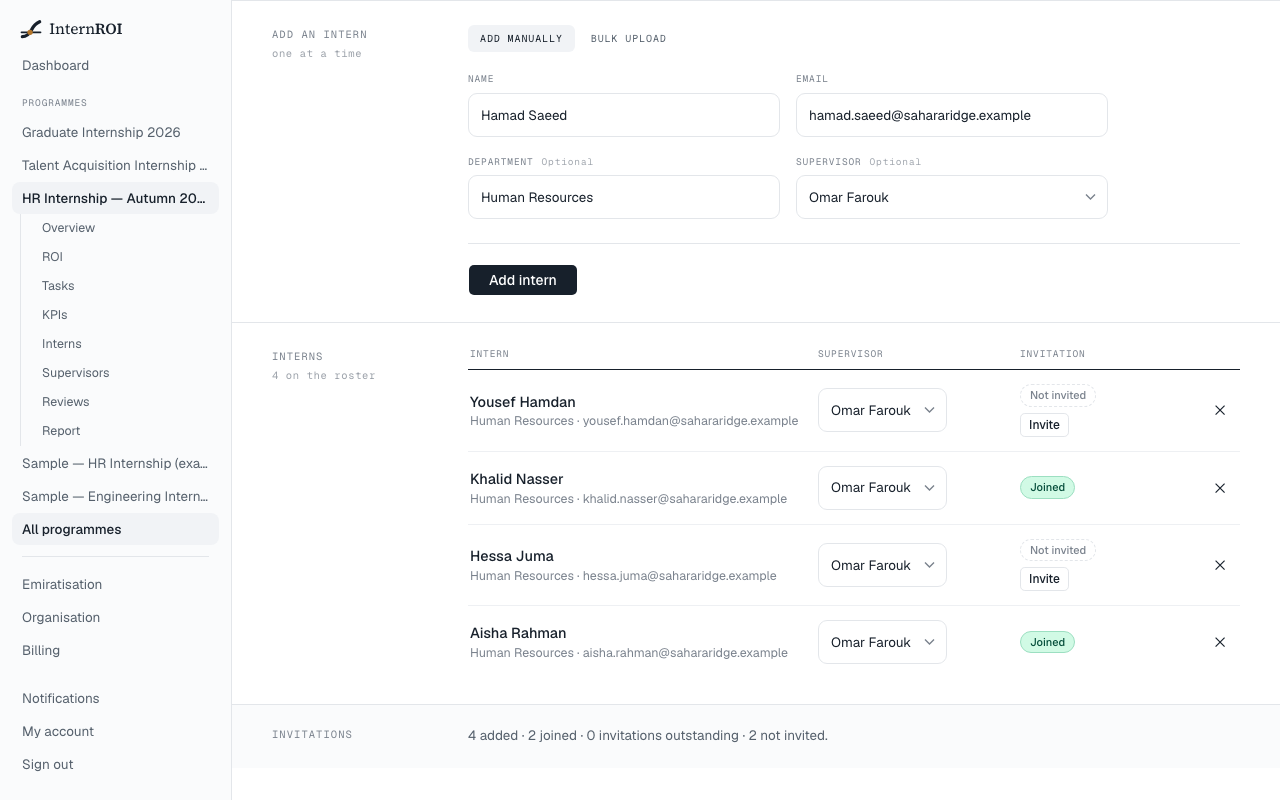Click the Email input field

[951, 115]
